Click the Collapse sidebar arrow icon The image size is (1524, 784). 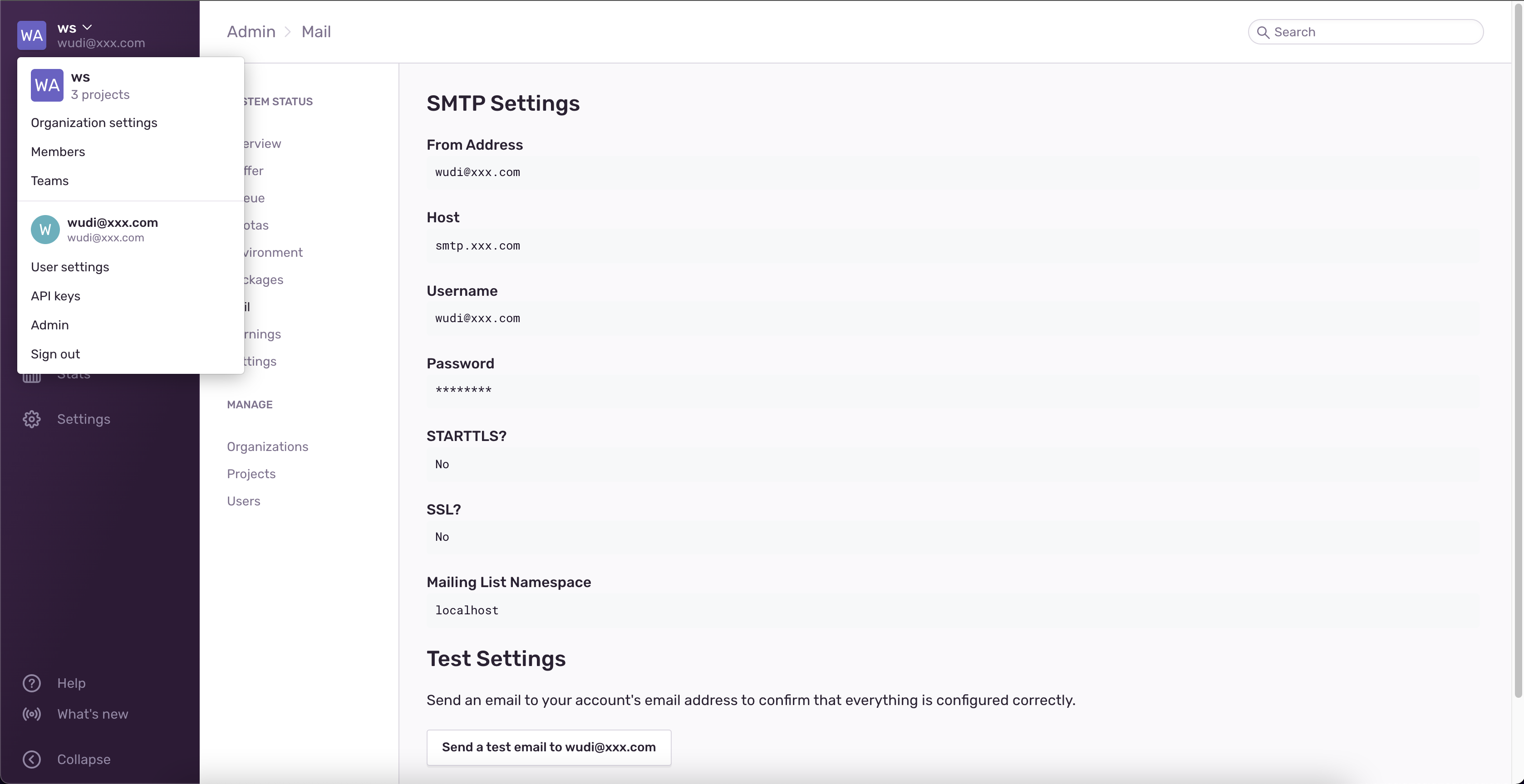[x=32, y=759]
